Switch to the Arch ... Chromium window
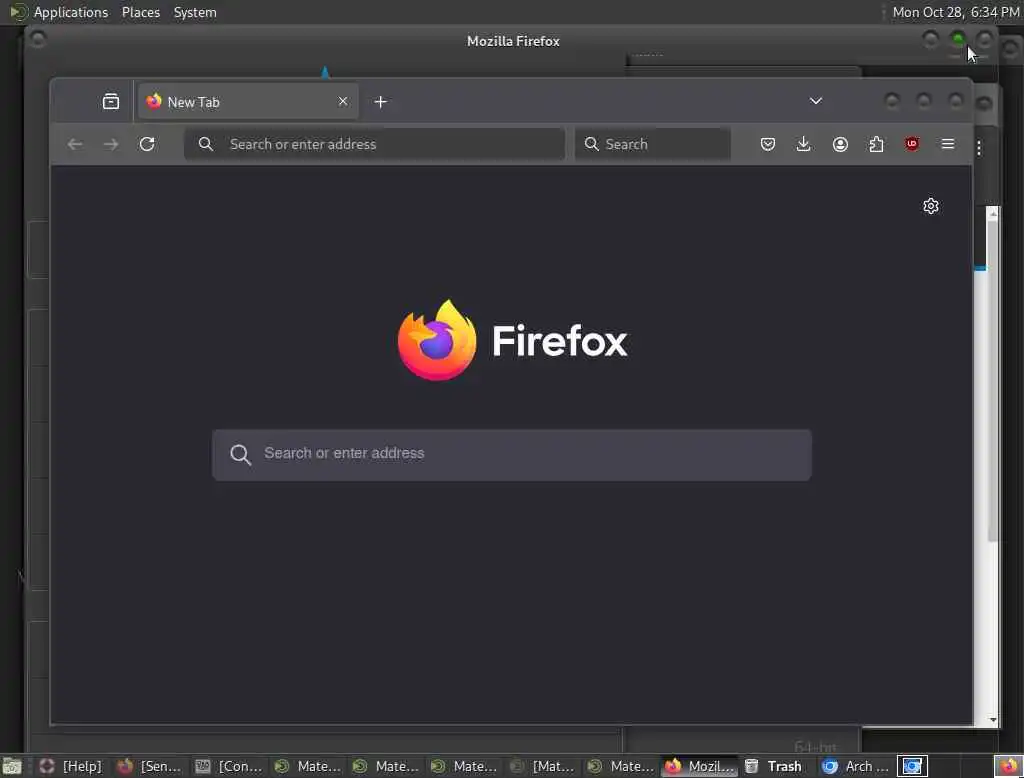 856,766
